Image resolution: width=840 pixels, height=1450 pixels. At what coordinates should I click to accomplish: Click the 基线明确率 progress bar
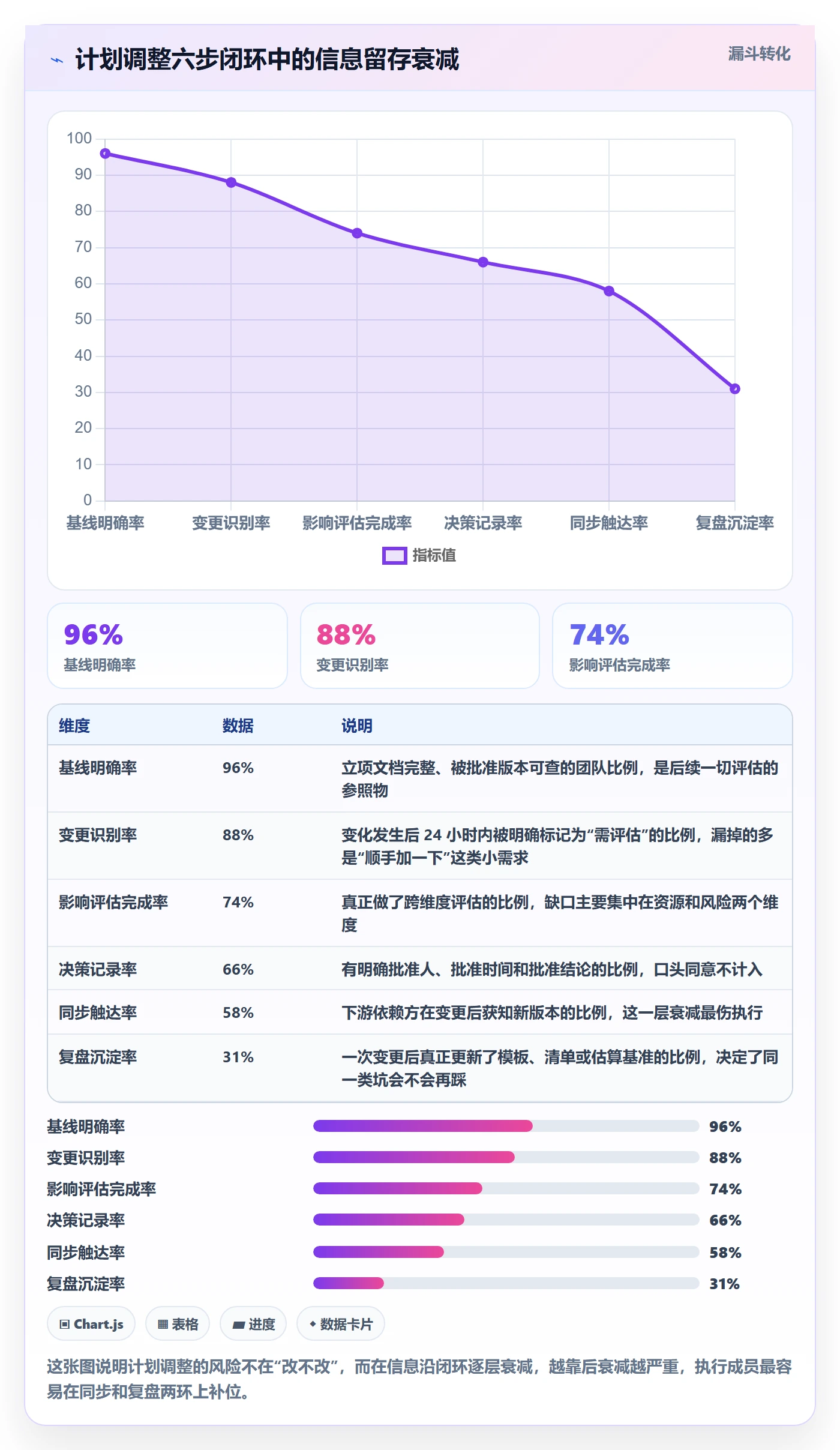pos(506,1126)
